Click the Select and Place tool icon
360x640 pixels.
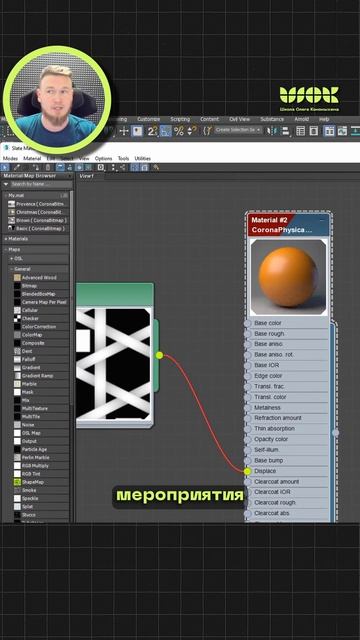tap(137, 131)
